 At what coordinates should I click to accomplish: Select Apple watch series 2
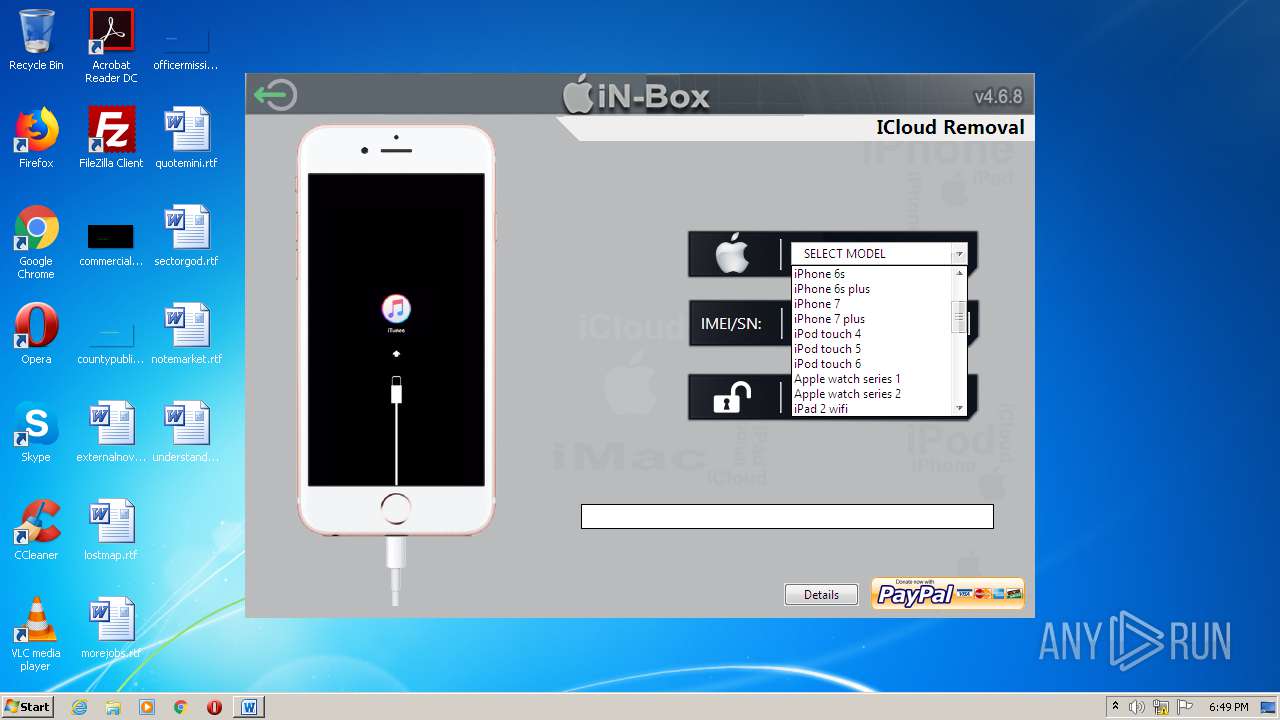pos(847,394)
